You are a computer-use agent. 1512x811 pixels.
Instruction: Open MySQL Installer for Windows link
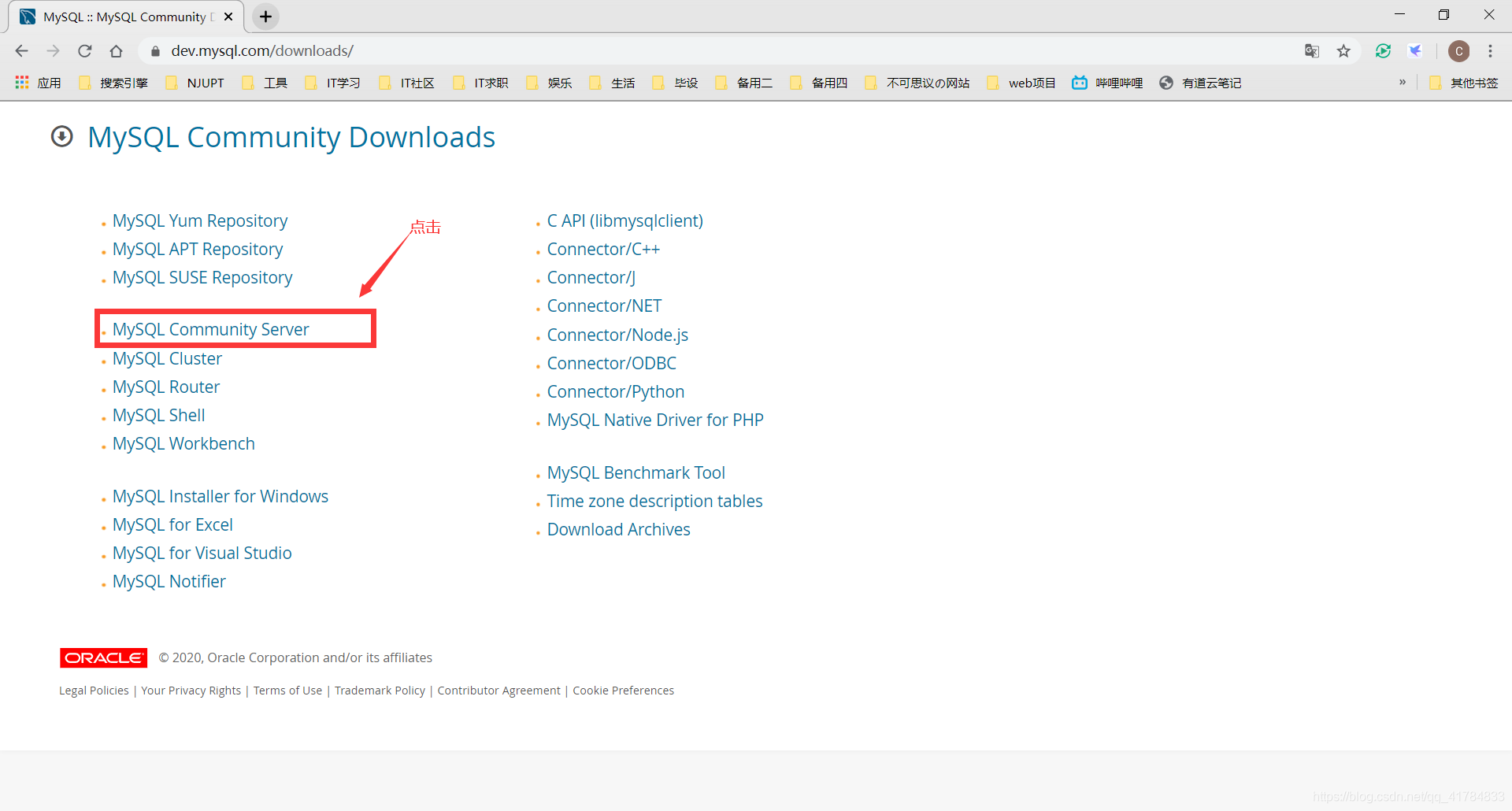220,496
